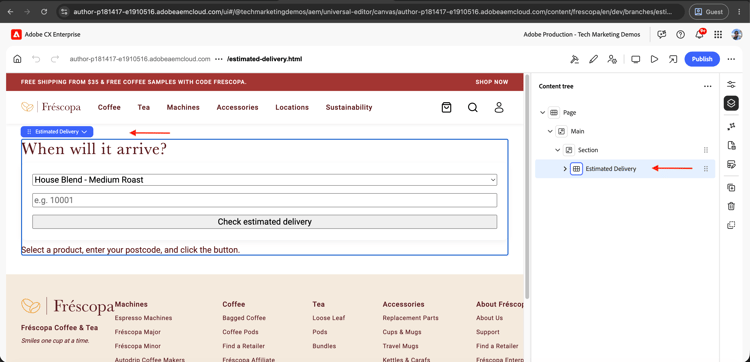Click the Fréscopa header logo
750x362 pixels.
pyautogui.click(x=51, y=107)
